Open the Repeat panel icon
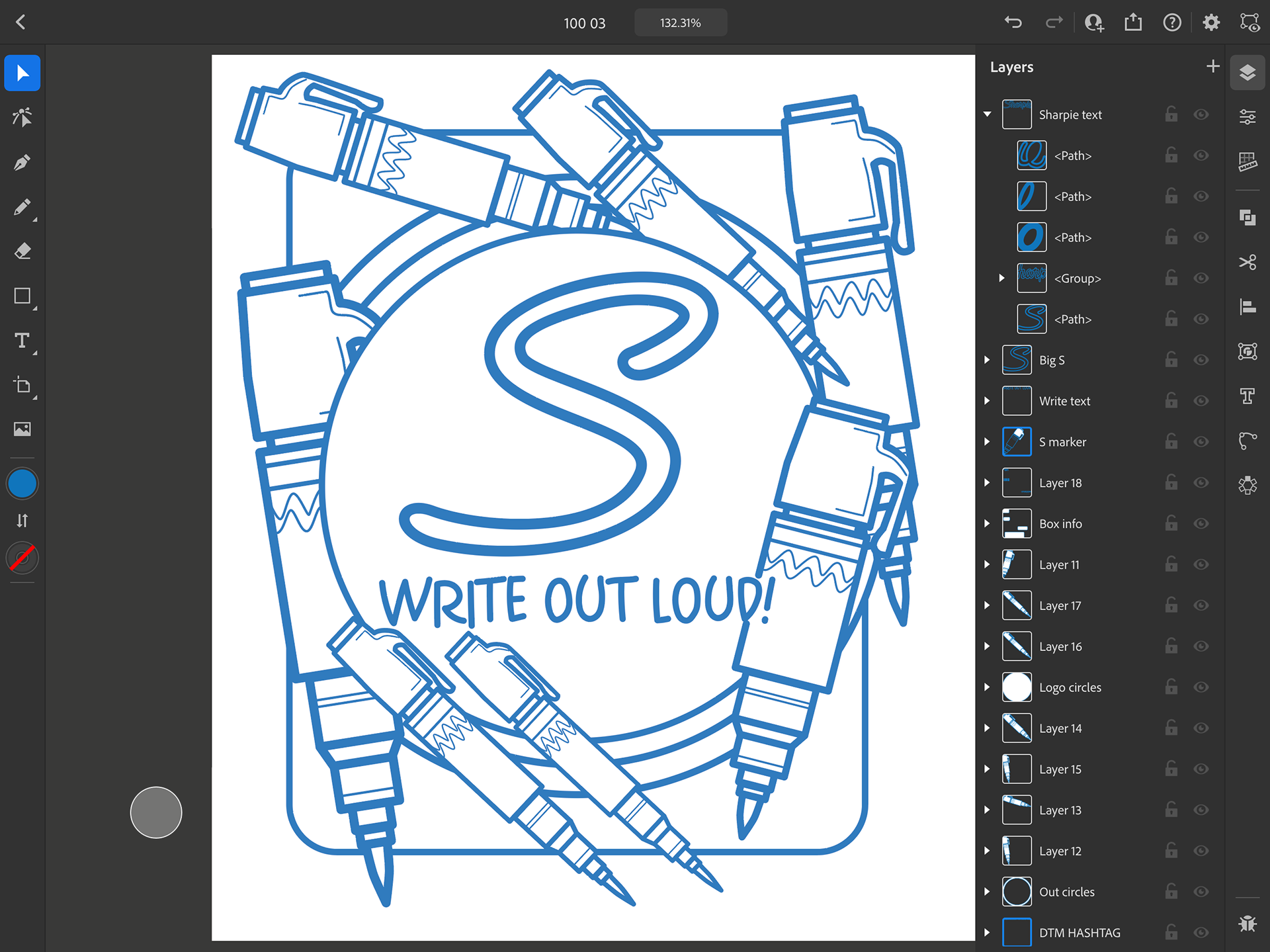This screenshot has height=952, width=1270. (x=1248, y=485)
